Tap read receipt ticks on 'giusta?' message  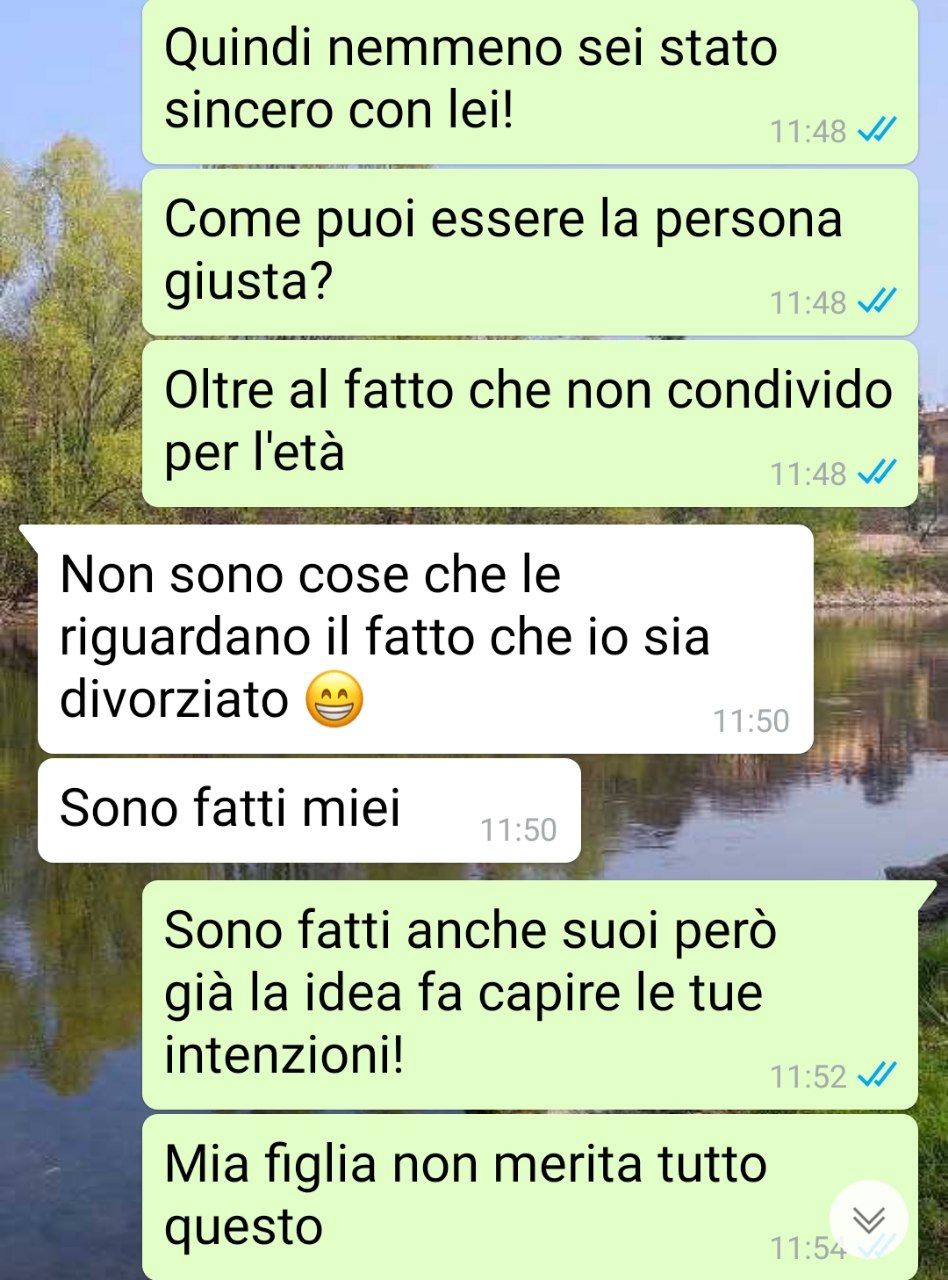point(878,301)
